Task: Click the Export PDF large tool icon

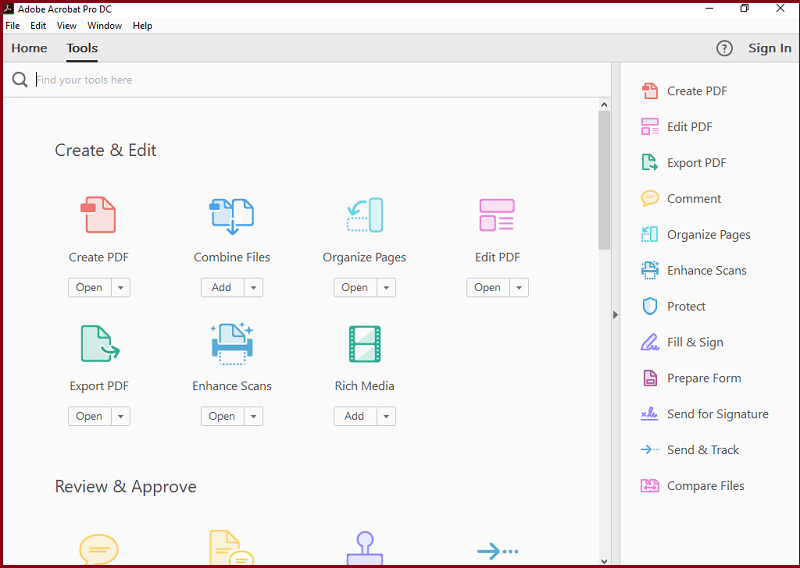Action: (x=100, y=343)
